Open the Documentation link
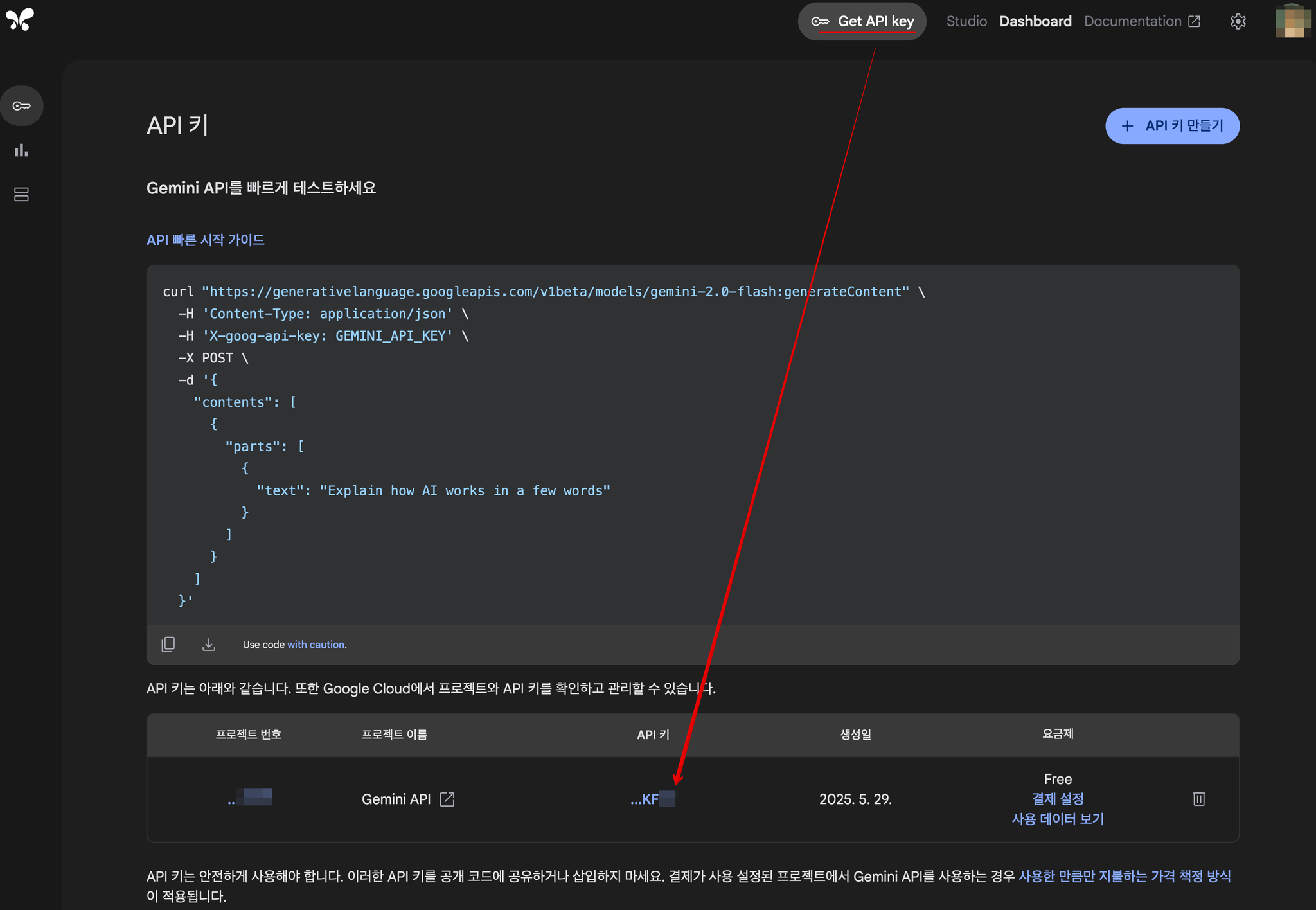Screen dimensions: 1316x910 [1142, 21]
